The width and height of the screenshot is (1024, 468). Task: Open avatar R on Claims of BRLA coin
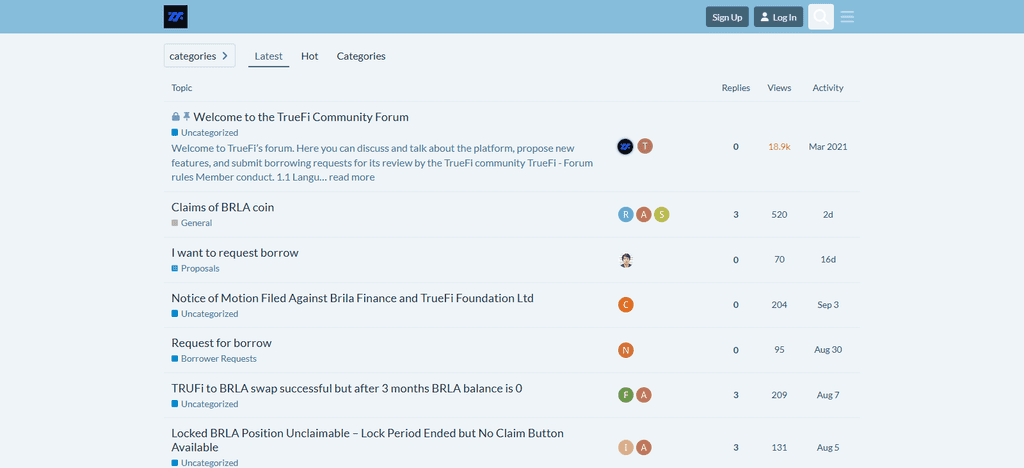(626, 215)
